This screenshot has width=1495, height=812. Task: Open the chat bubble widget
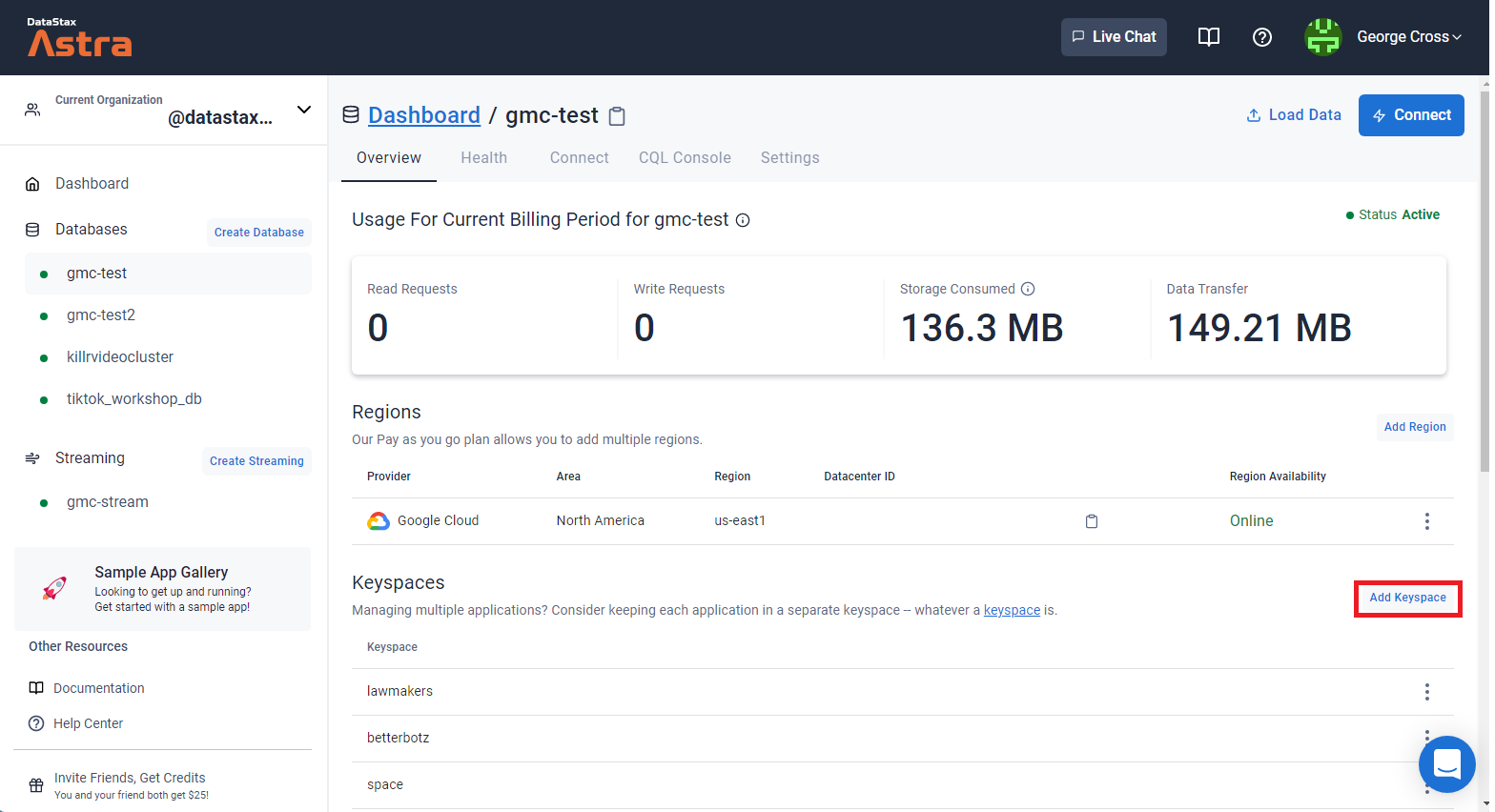1447,763
